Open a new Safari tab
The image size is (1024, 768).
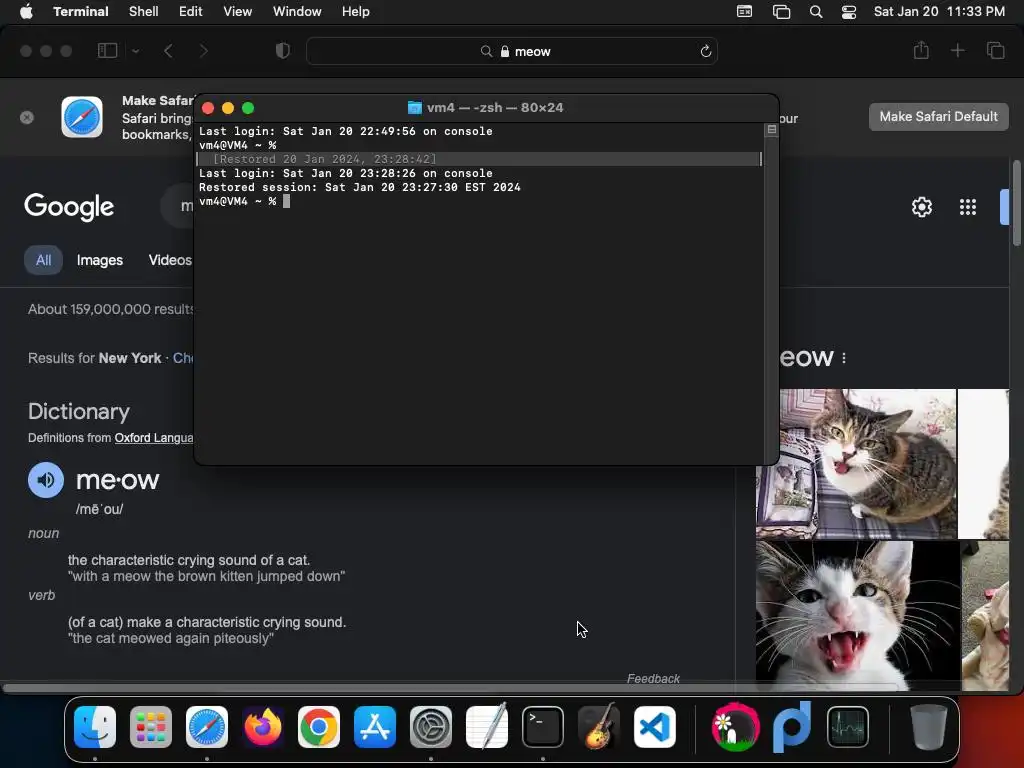(957, 51)
